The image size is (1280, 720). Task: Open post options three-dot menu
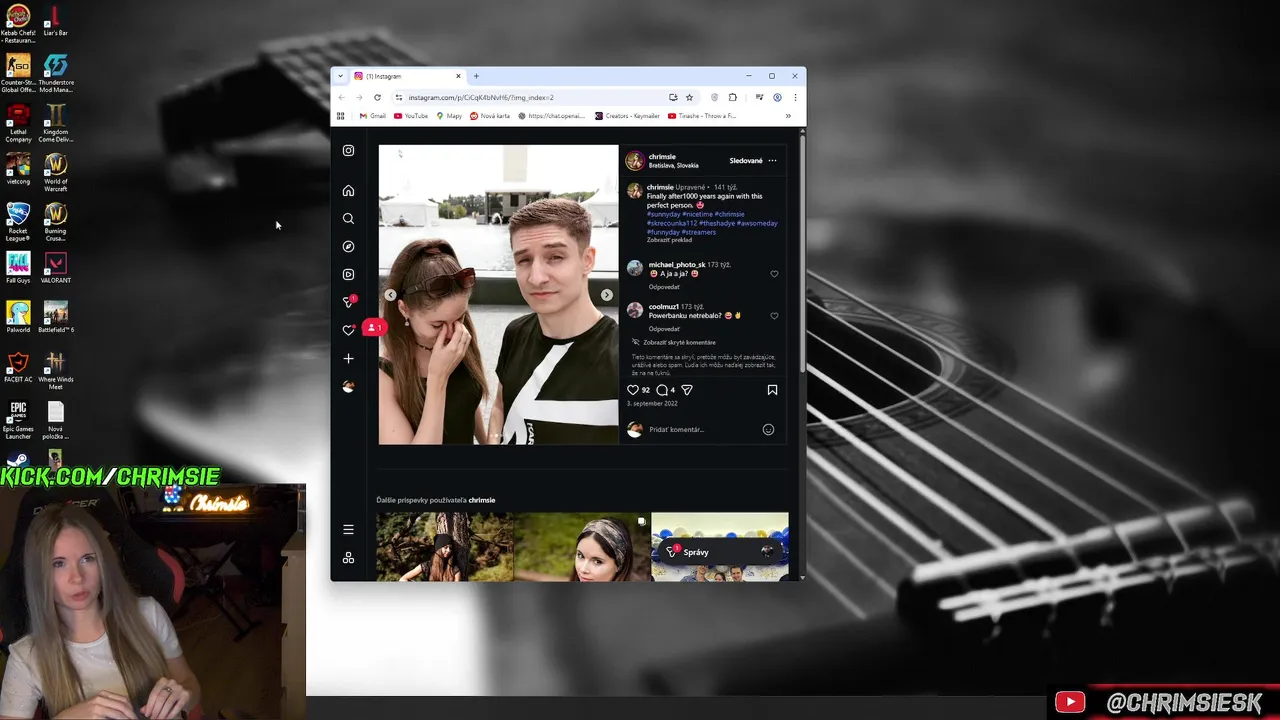(x=772, y=161)
